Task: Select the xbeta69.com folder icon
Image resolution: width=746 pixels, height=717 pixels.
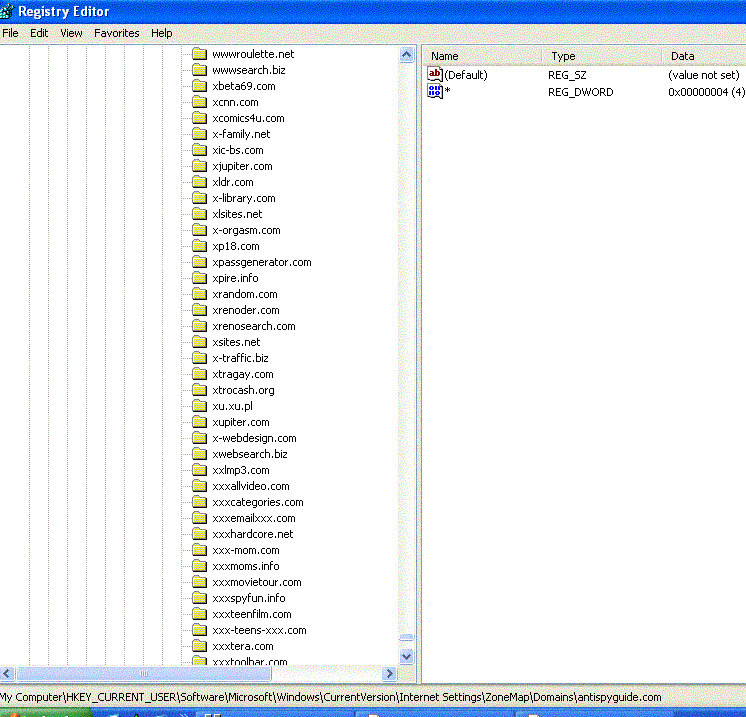Action: [x=199, y=86]
